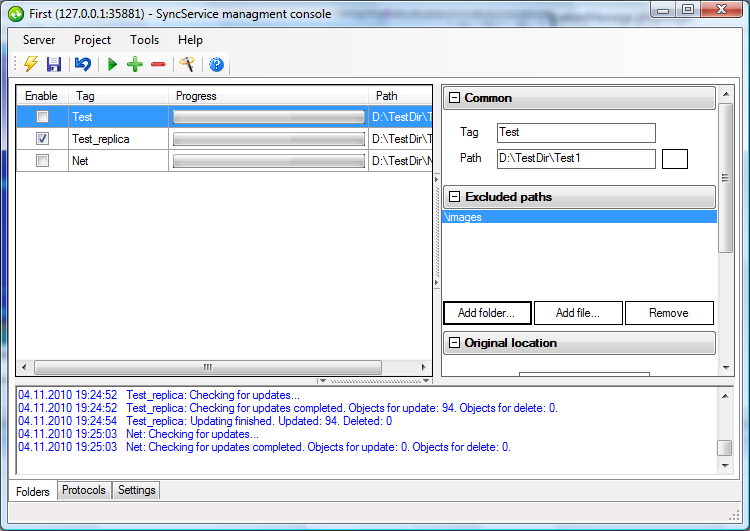The image size is (750, 531).
Task: Enable the Test folder checkbox
Action: tap(43, 116)
